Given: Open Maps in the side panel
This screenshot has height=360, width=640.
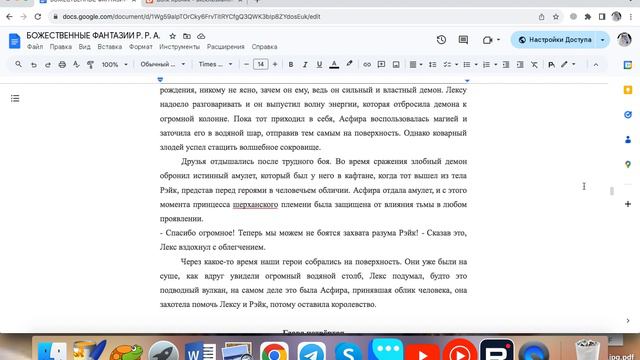Looking at the screenshot, I should point(628,164).
